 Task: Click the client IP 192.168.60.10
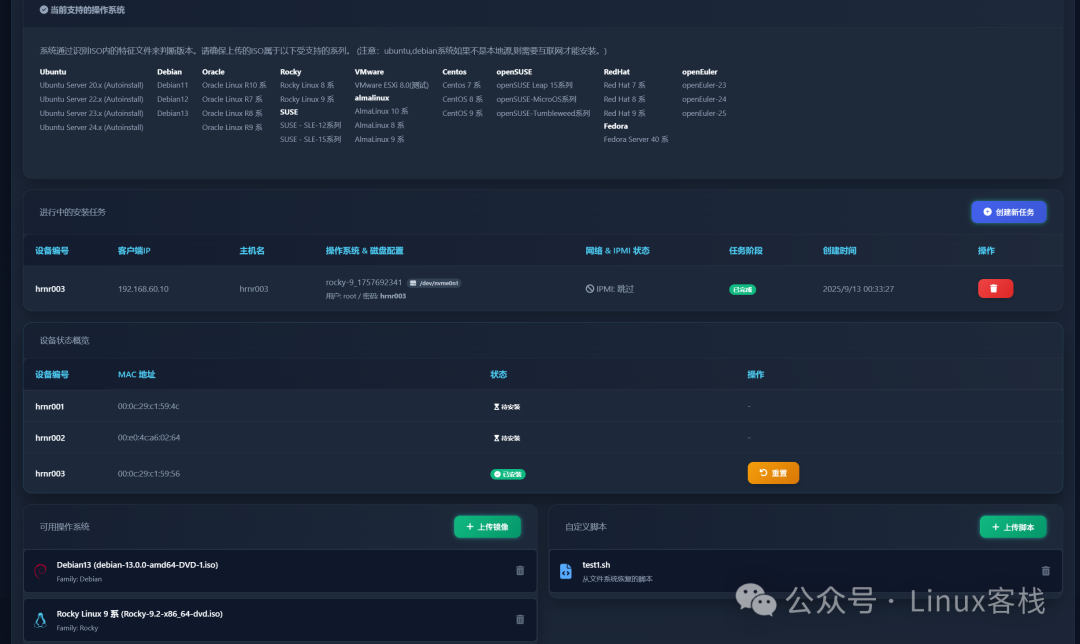pyautogui.click(x=143, y=289)
